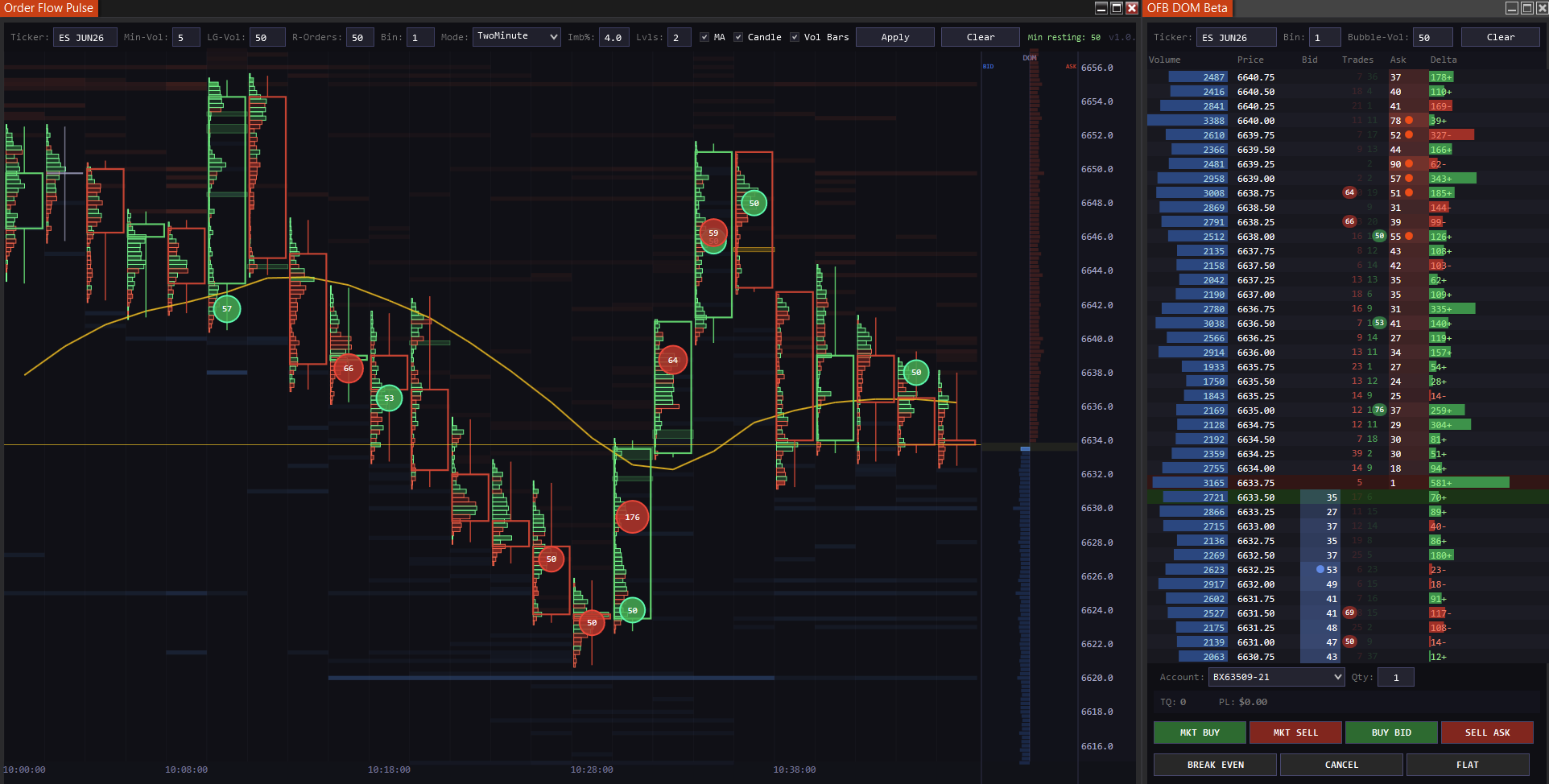
Task: Open the Mode TwoMinute dropdown
Action: coord(516,37)
